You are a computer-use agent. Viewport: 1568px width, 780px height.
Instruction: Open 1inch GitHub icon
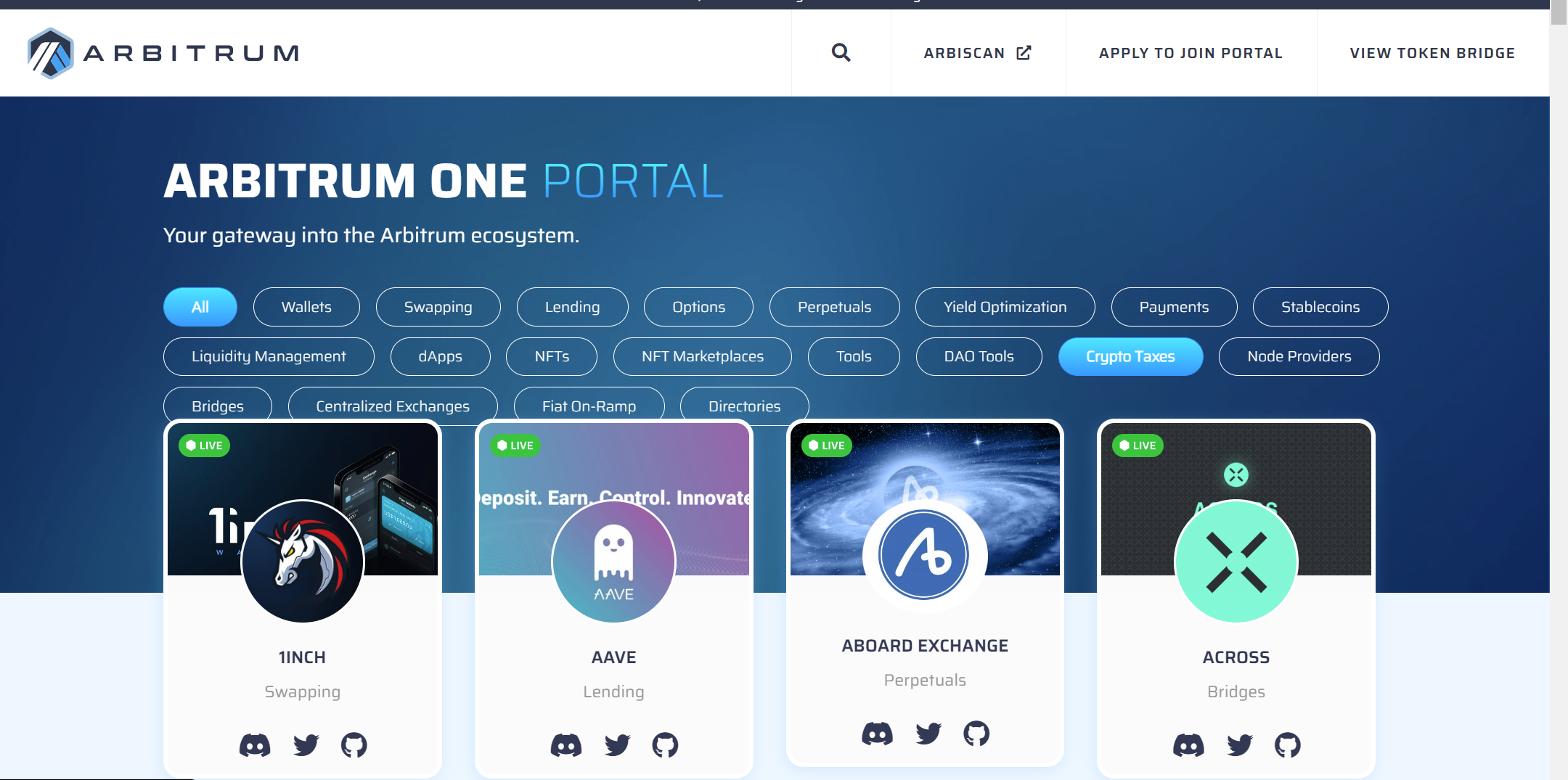pos(354,745)
